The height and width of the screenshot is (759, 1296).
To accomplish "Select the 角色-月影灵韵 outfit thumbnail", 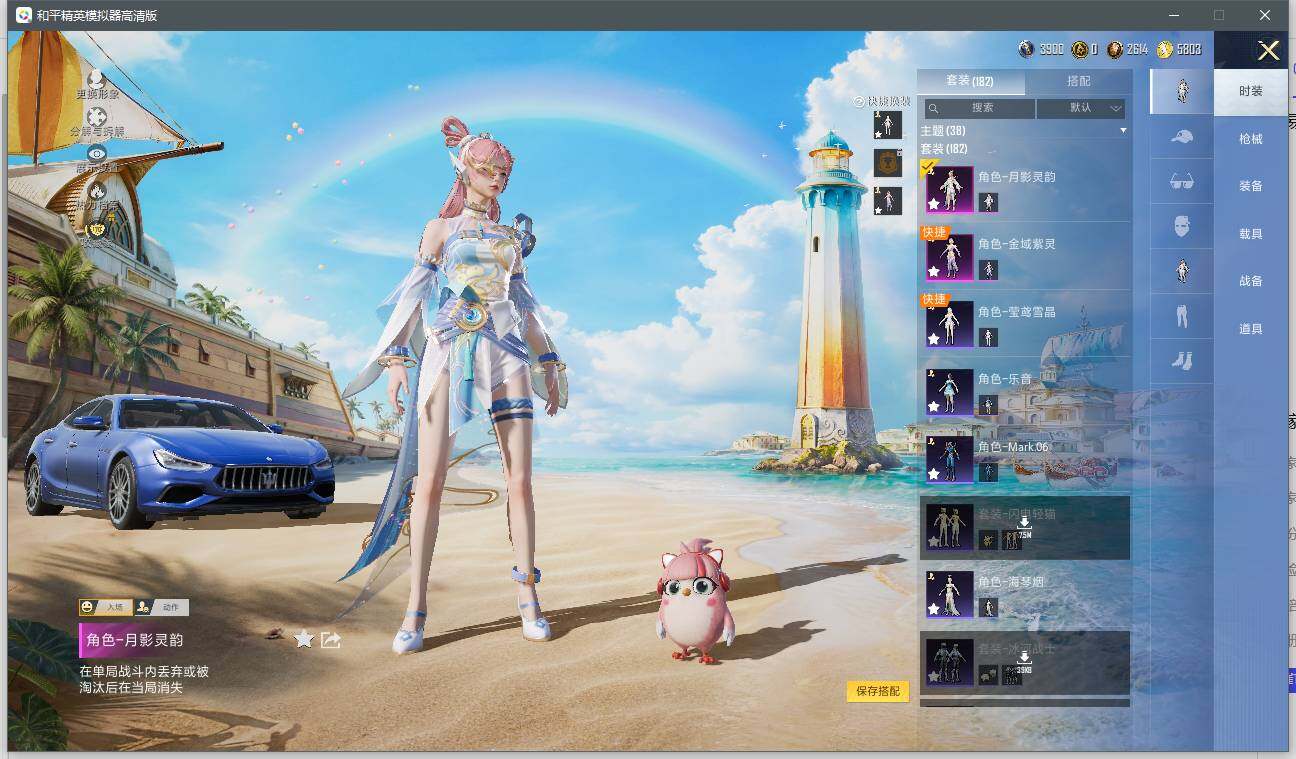I will pyautogui.click(x=949, y=189).
